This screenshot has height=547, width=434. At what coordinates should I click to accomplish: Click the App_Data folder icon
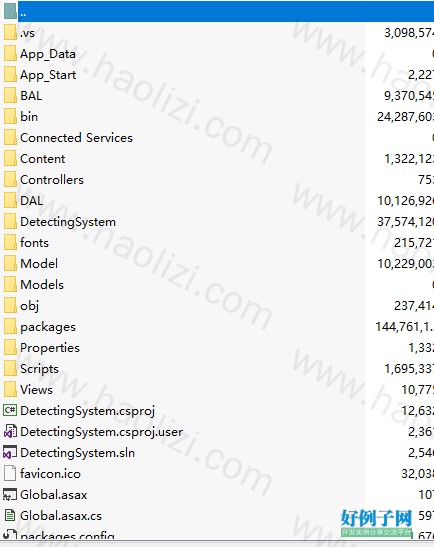10,53
